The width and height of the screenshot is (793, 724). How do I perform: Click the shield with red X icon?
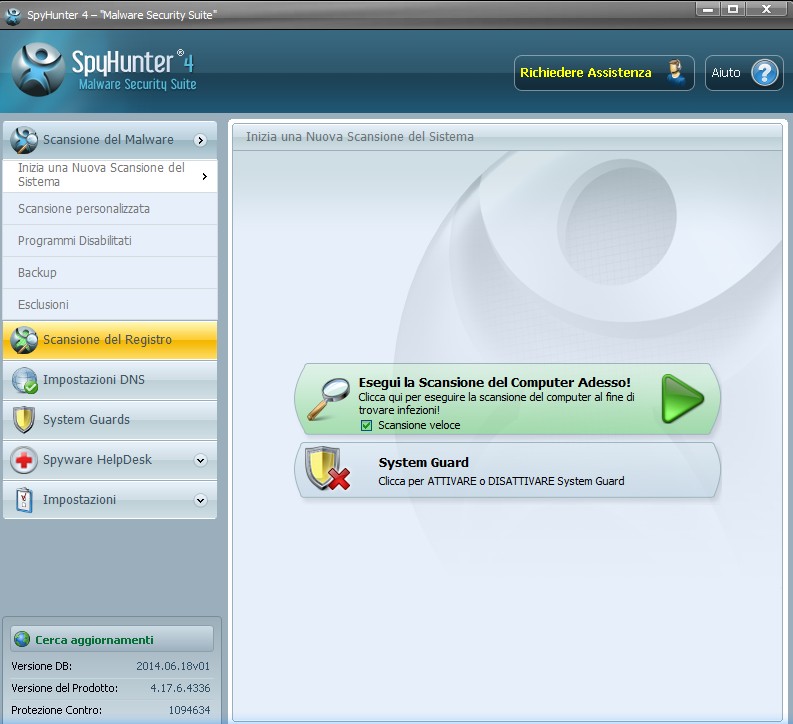click(327, 469)
